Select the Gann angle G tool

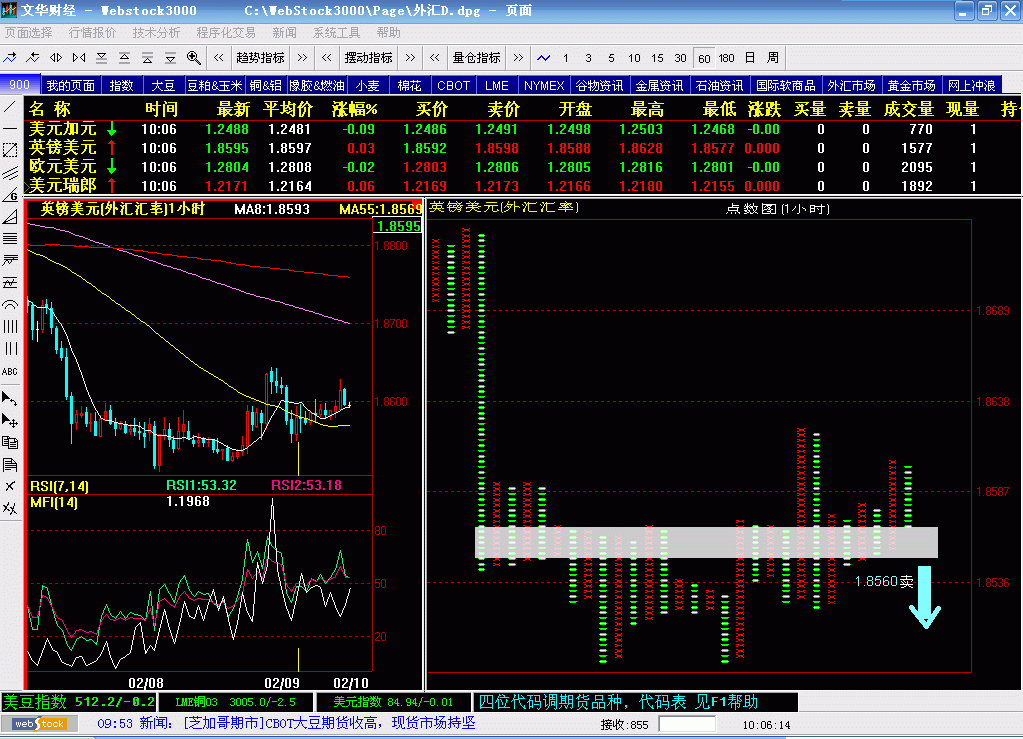coord(10,194)
